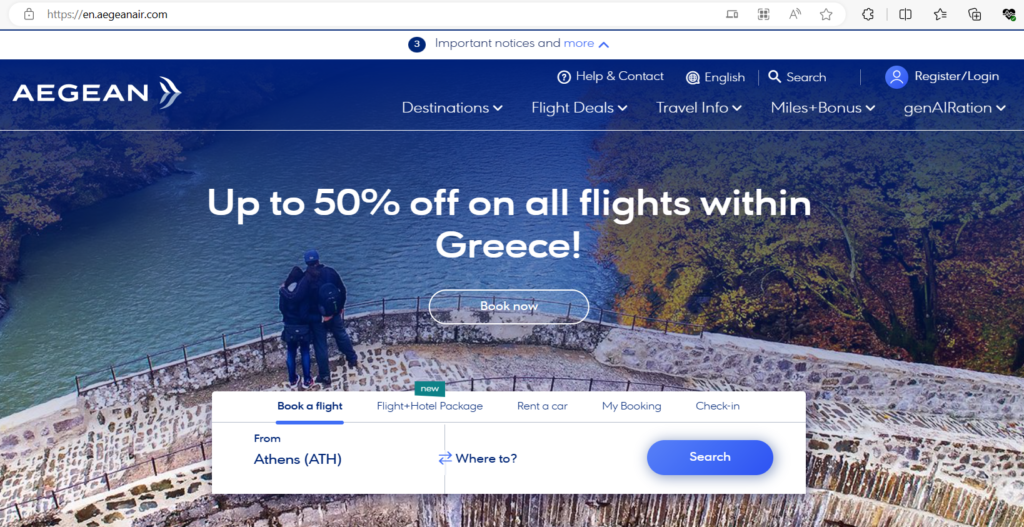Image resolution: width=1024 pixels, height=527 pixels.
Task: Open browser extensions puzzle icon
Action: click(x=868, y=14)
